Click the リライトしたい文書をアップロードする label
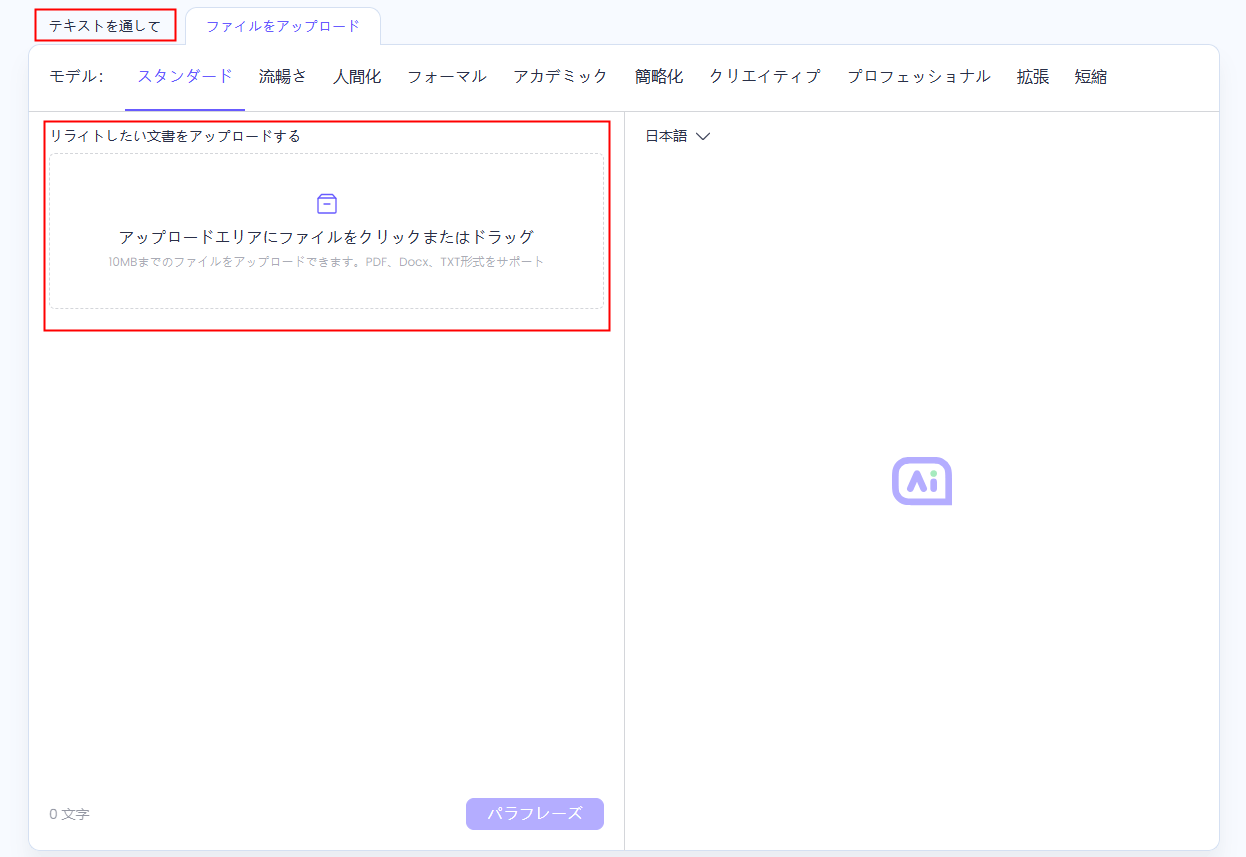The image size is (1246, 857). click(x=176, y=136)
